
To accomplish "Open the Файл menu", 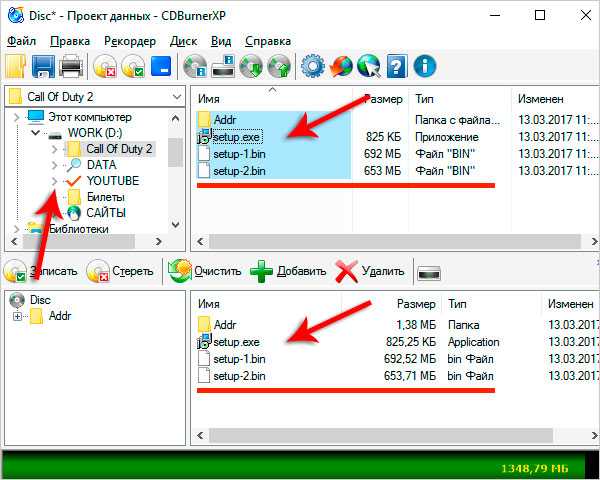I will tap(21, 41).
